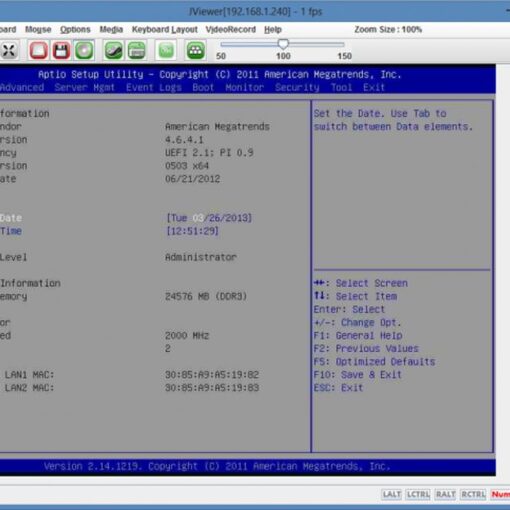Switch to the Server Mgmt BIOS tab
The height and width of the screenshot is (510, 510).
pyautogui.click(x=85, y=88)
